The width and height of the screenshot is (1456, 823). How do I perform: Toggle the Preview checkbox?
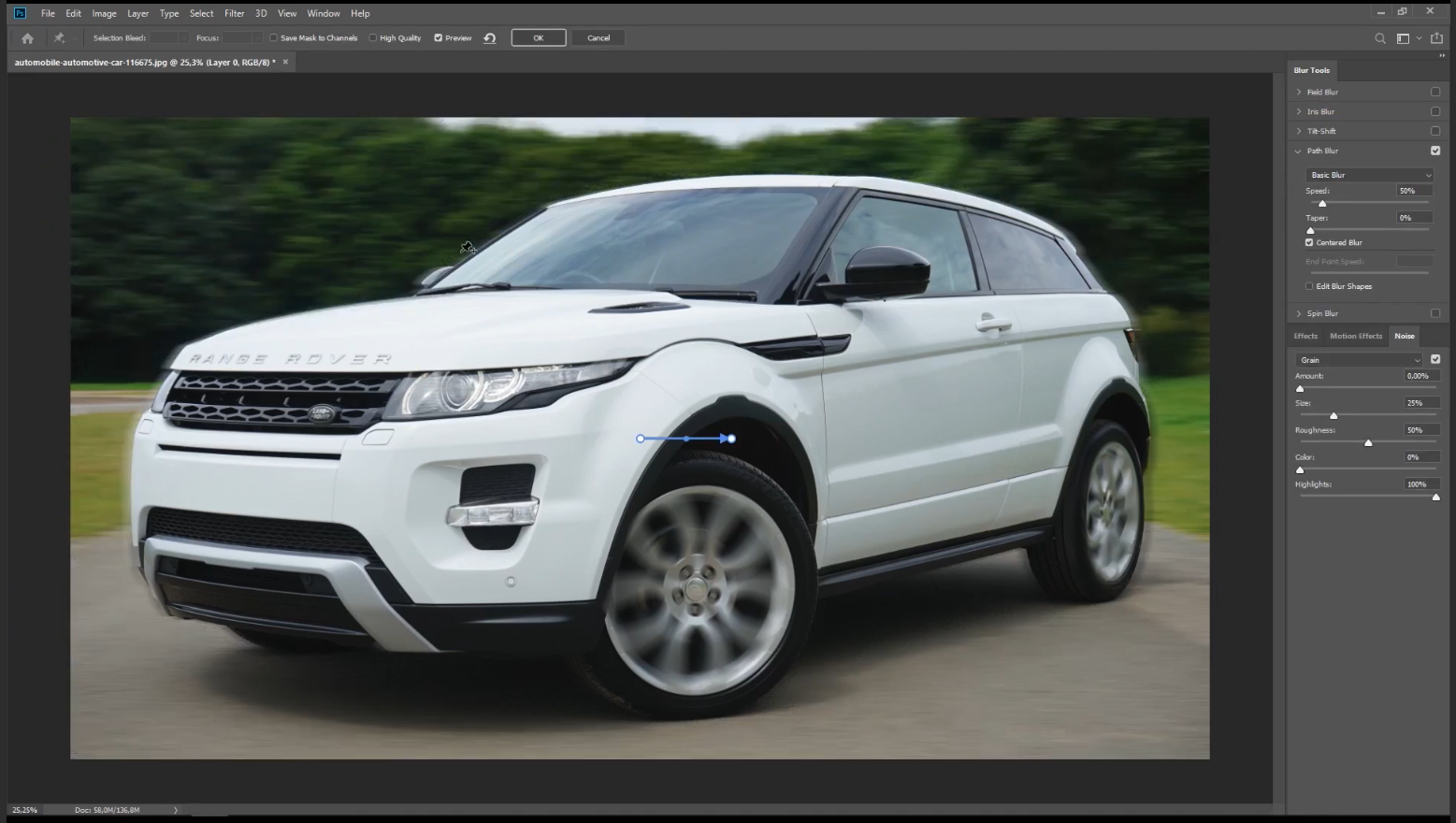(438, 38)
